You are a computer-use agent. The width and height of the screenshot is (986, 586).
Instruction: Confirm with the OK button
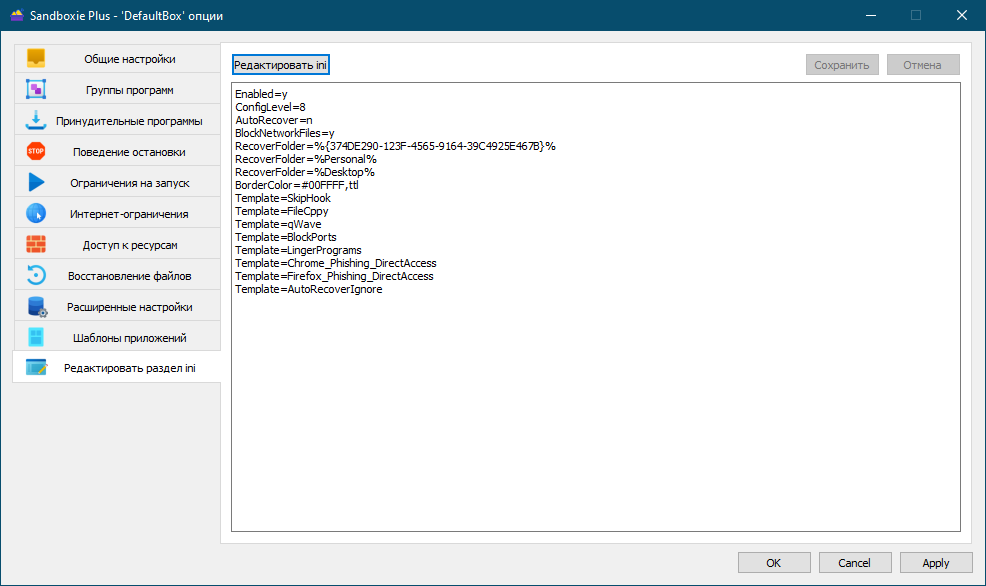point(773,563)
